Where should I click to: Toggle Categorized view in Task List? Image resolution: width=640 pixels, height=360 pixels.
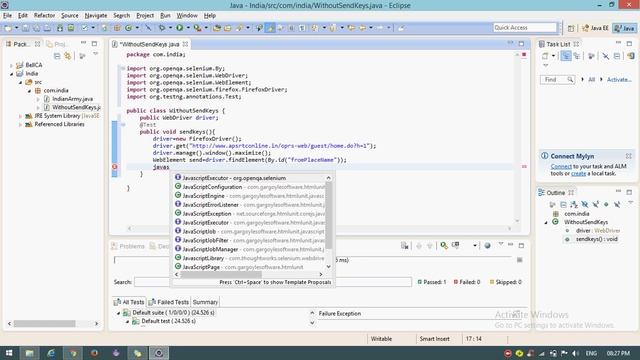pos(565,56)
